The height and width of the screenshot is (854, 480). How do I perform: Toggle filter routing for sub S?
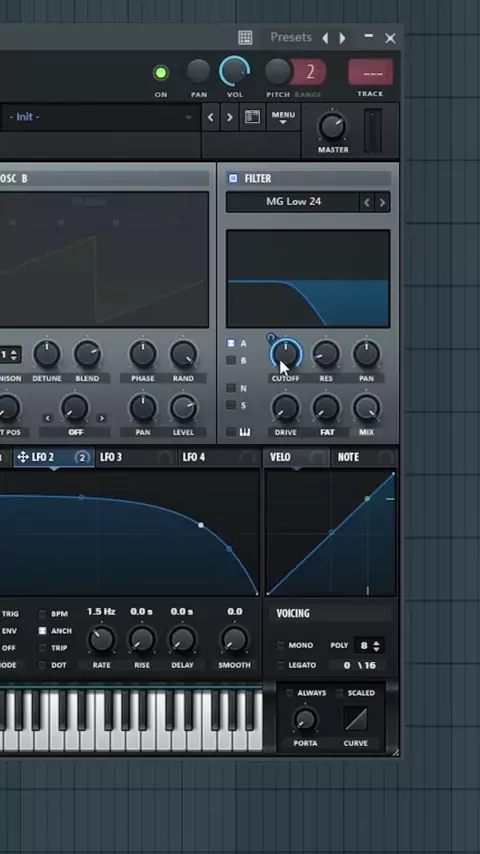231,405
